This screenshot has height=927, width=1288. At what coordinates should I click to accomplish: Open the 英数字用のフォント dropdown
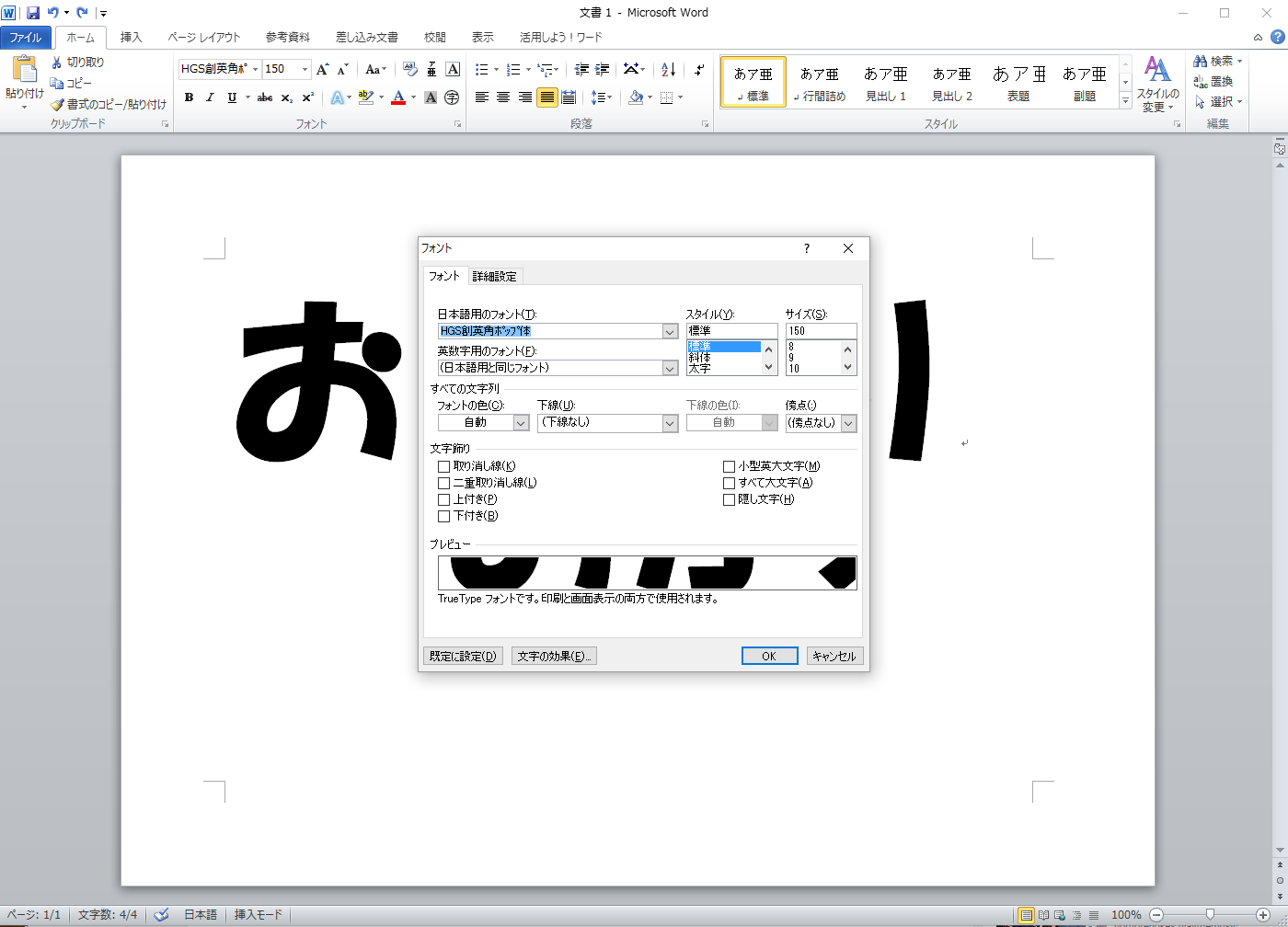point(671,368)
